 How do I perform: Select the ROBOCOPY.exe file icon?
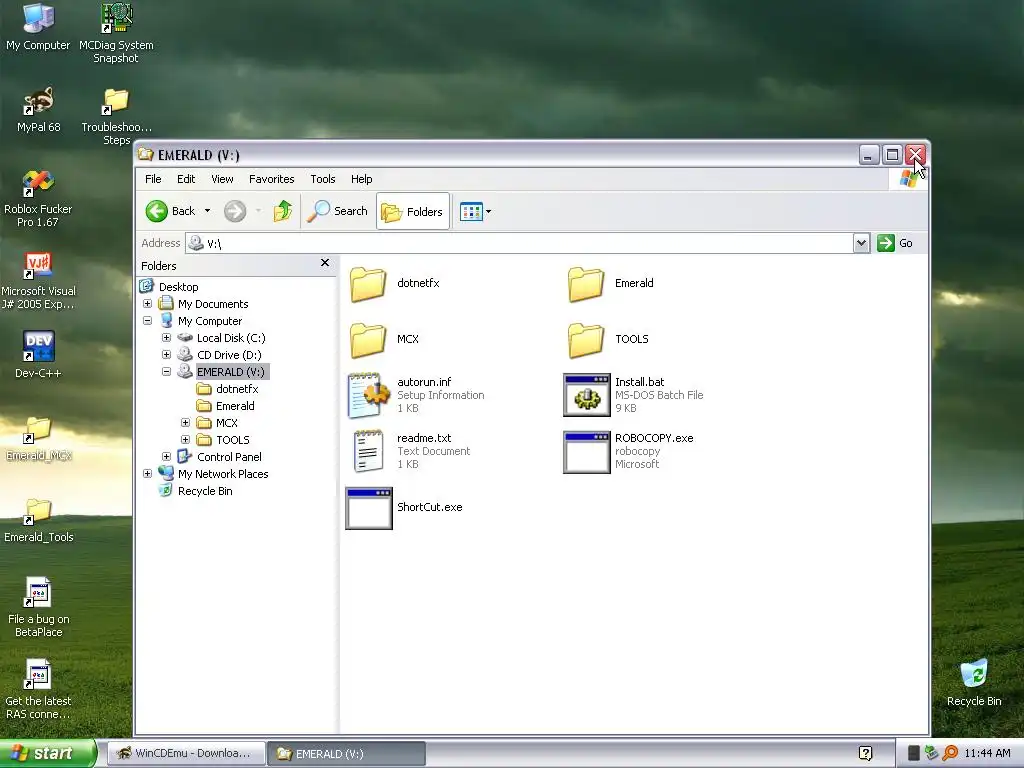[586, 451]
